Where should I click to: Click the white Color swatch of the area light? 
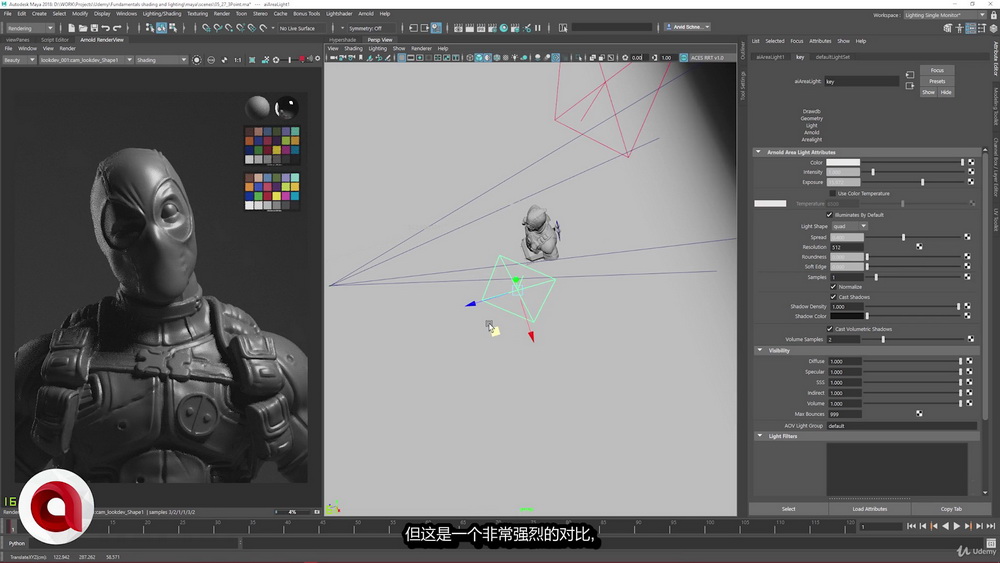click(x=843, y=163)
